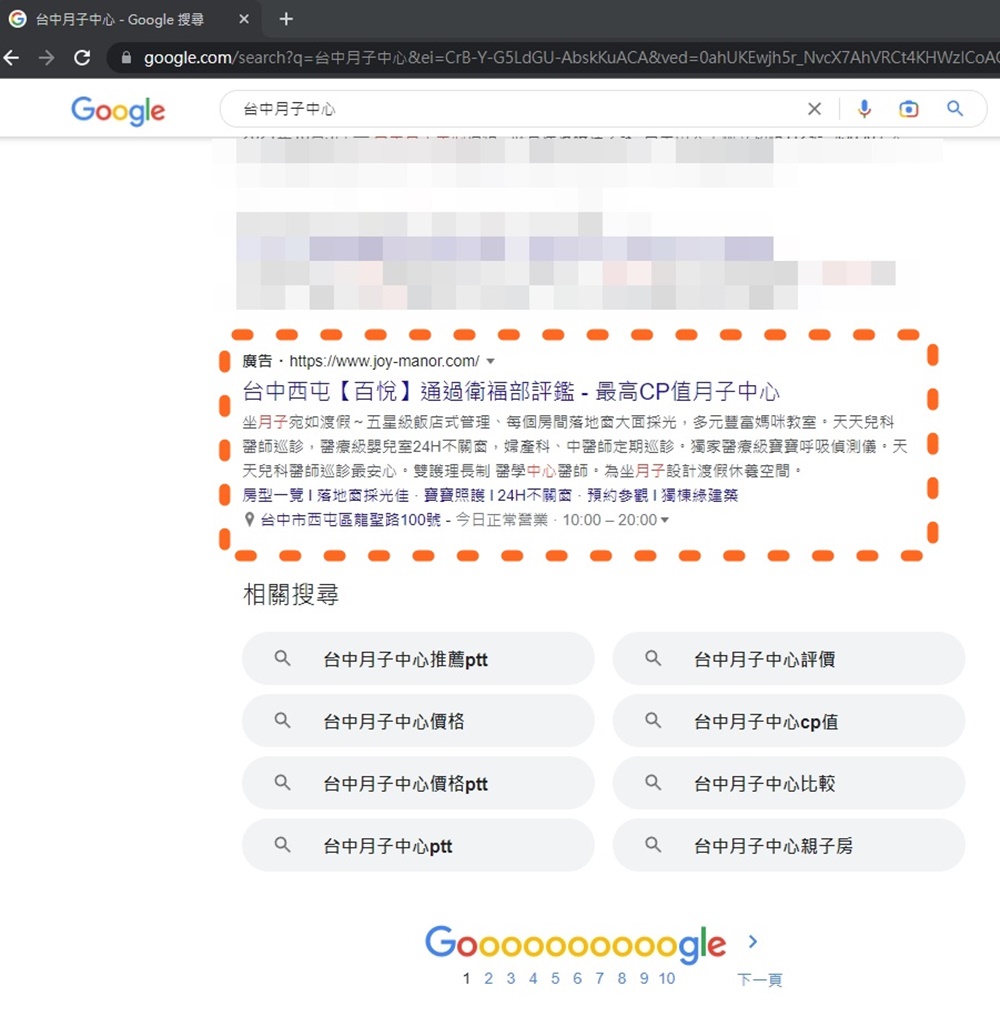The image size is (1000, 1016).
Task: Open address 台中市西屯區龍聖路100號 link
Action: [x=351, y=520]
